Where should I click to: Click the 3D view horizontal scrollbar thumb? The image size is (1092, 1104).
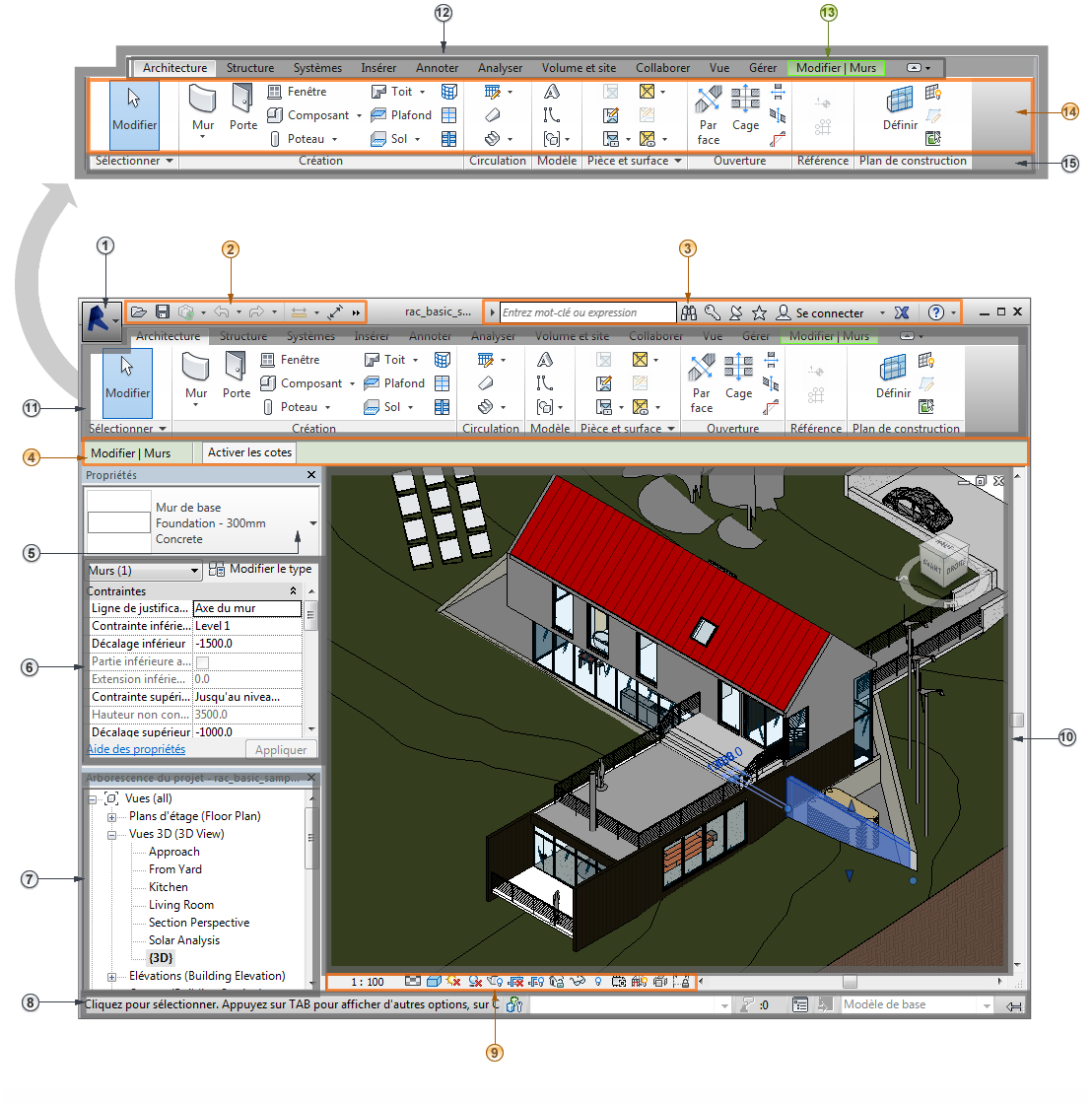coord(850,982)
